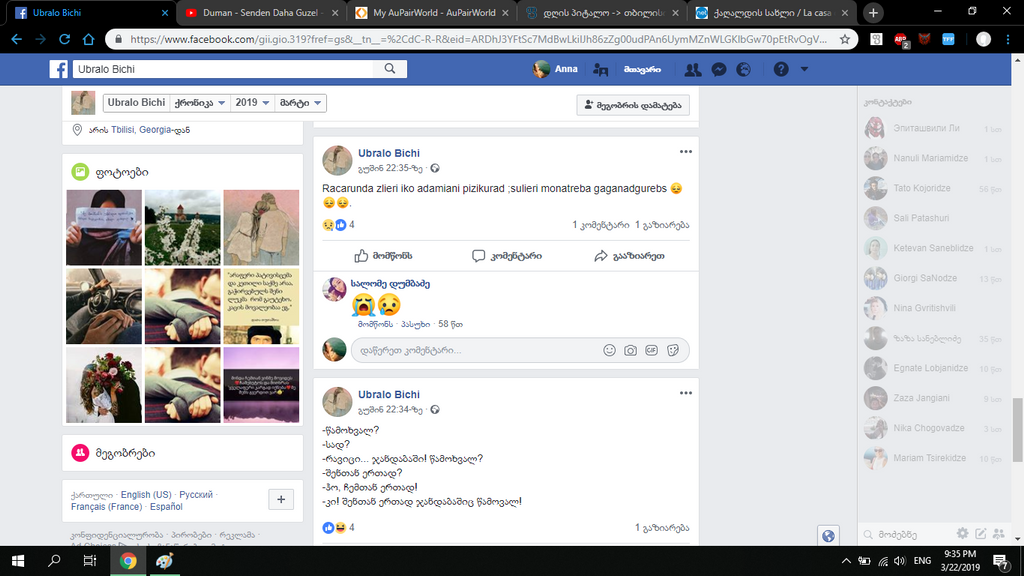Click new message compose icon in chat
This screenshot has width=1024, height=576.
tap(981, 534)
